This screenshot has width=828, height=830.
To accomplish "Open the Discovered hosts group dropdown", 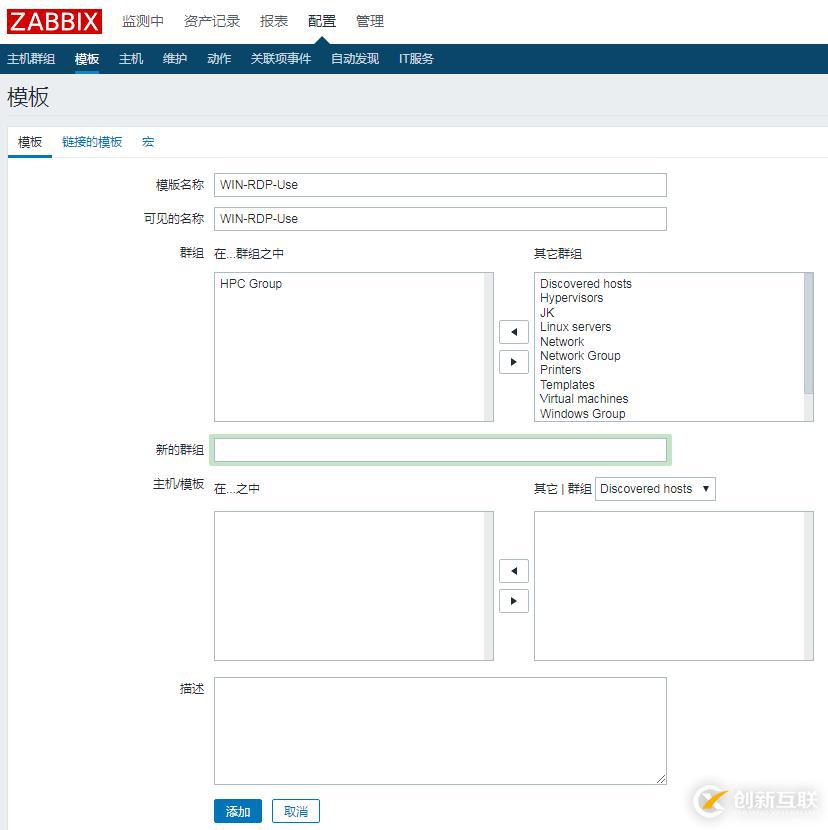I will click(x=655, y=489).
